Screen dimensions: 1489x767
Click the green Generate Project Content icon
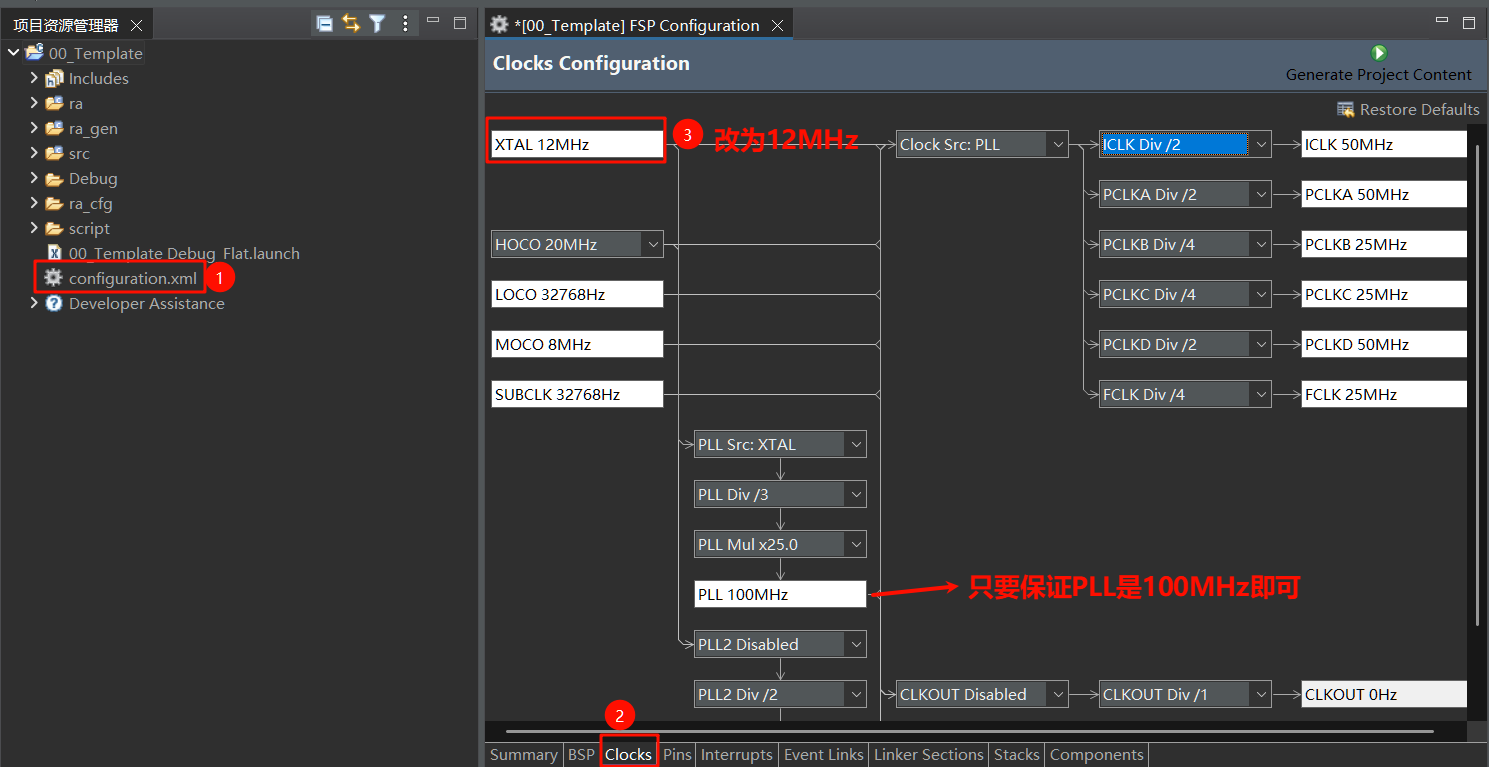(1379, 53)
